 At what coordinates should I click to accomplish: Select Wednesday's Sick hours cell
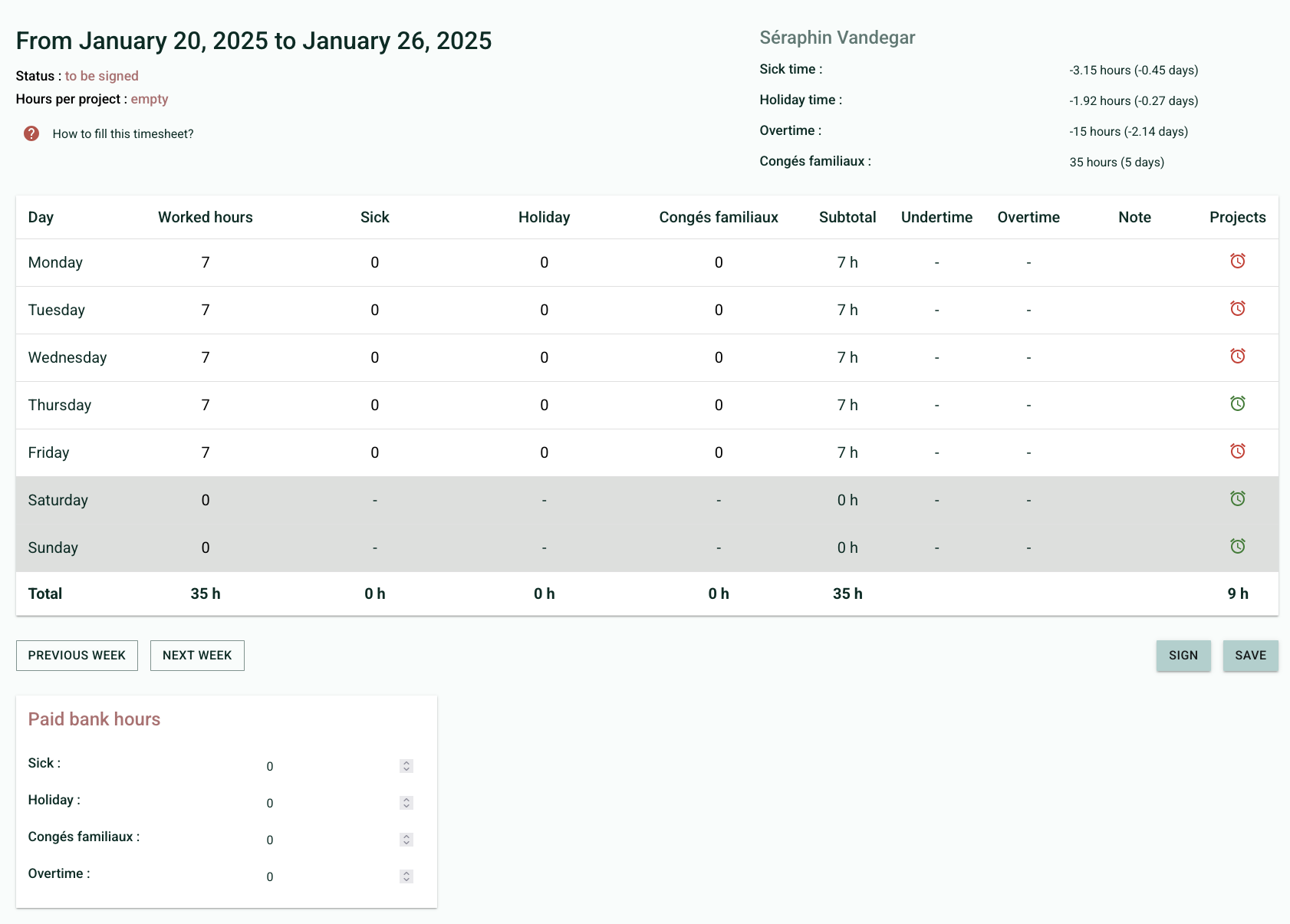point(375,357)
